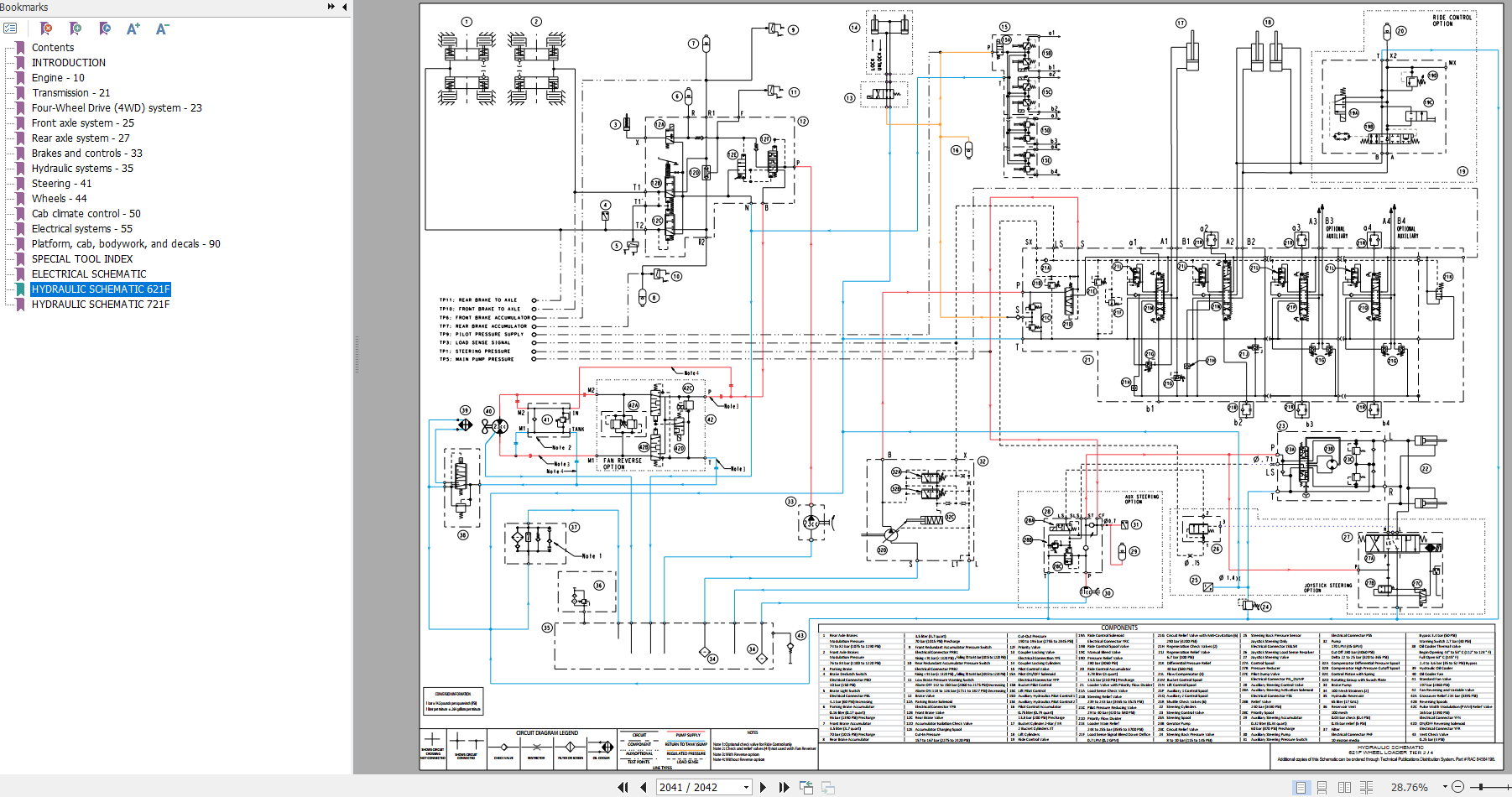Click the delete bookmark icon
The image size is (1512, 797).
click(x=46, y=29)
